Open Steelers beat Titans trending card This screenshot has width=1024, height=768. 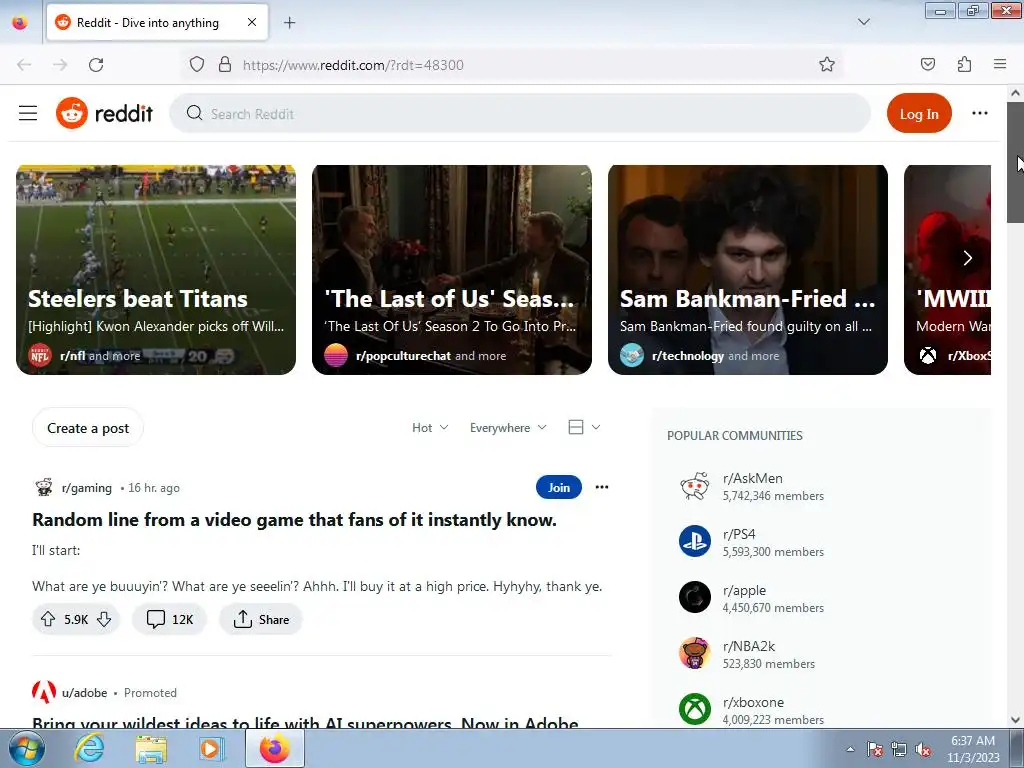[x=156, y=270]
